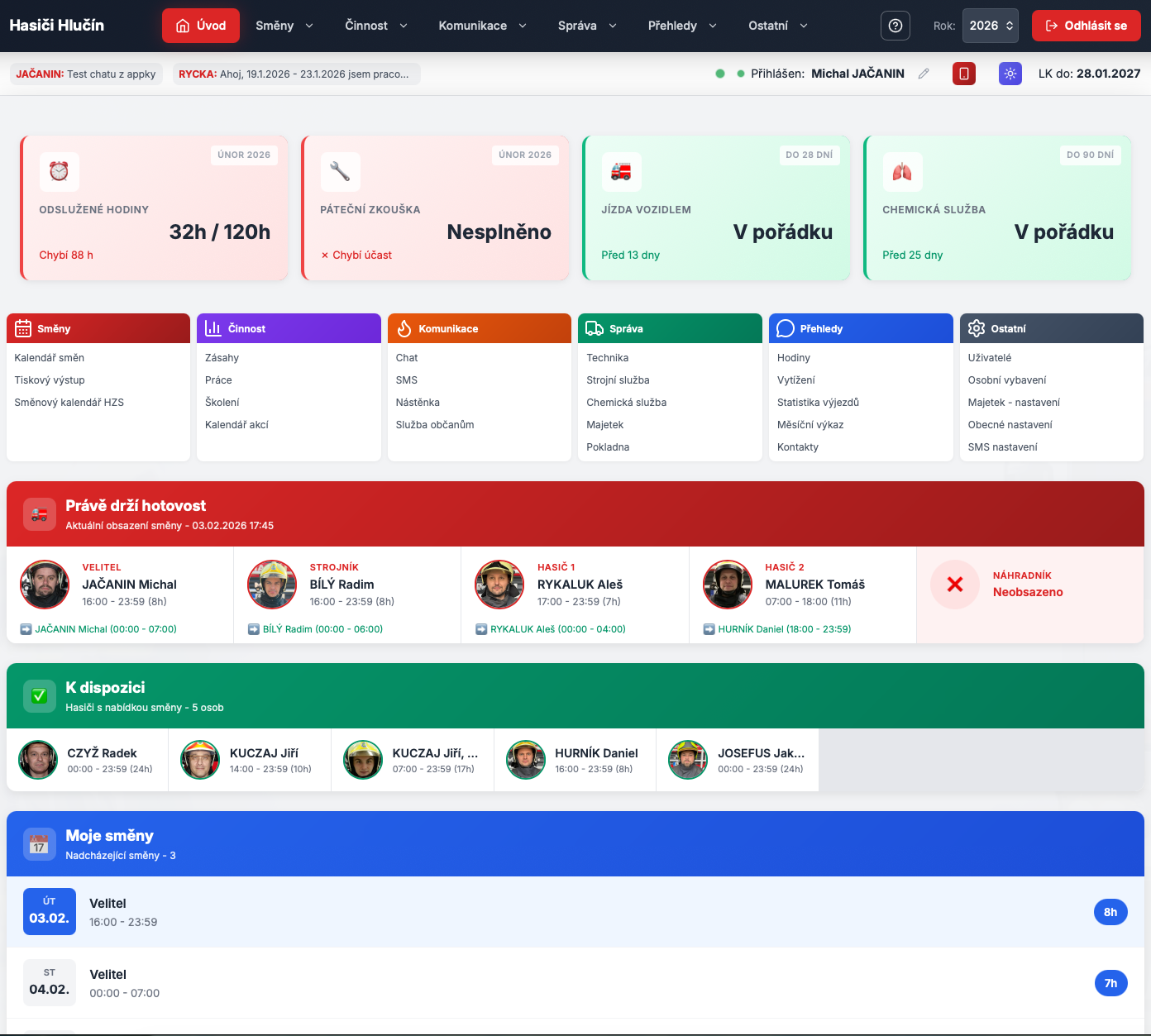
Task: Click the red mobile phone icon
Action: [963, 74]
